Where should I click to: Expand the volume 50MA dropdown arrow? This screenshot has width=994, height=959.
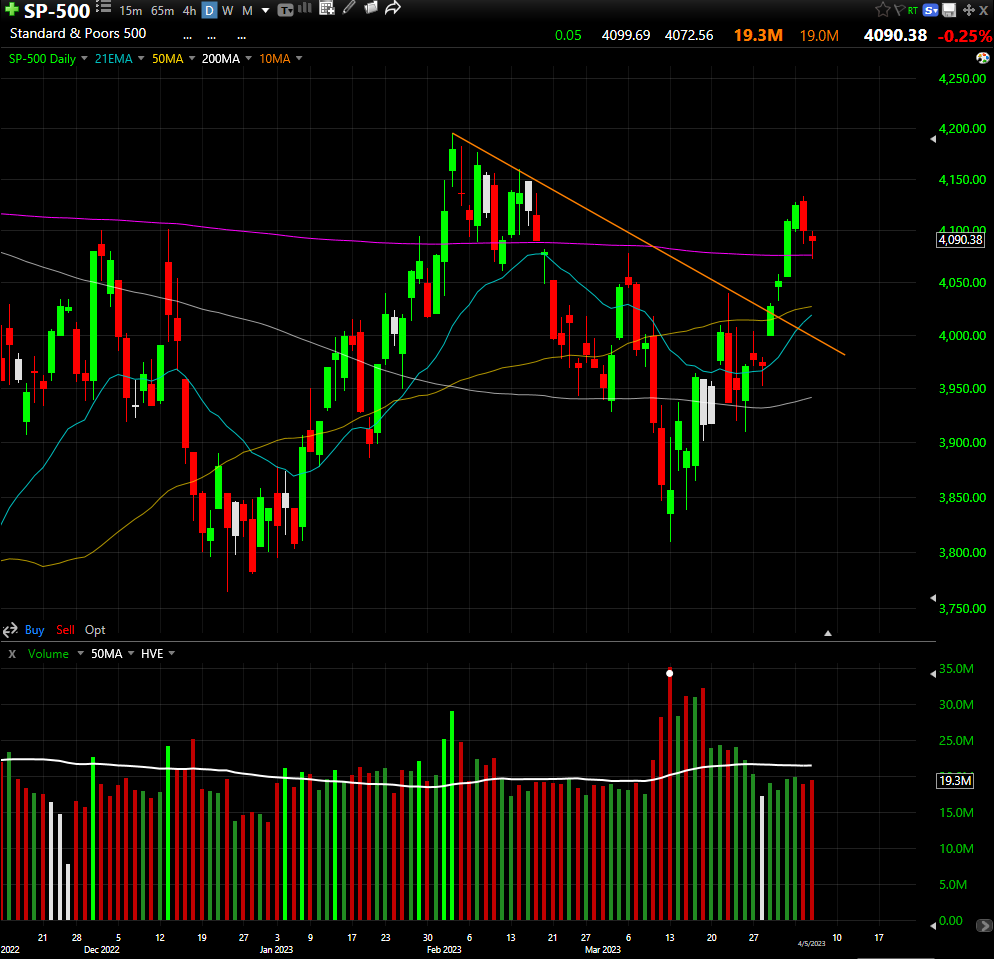pyautogui.click(x=131, y=653)
